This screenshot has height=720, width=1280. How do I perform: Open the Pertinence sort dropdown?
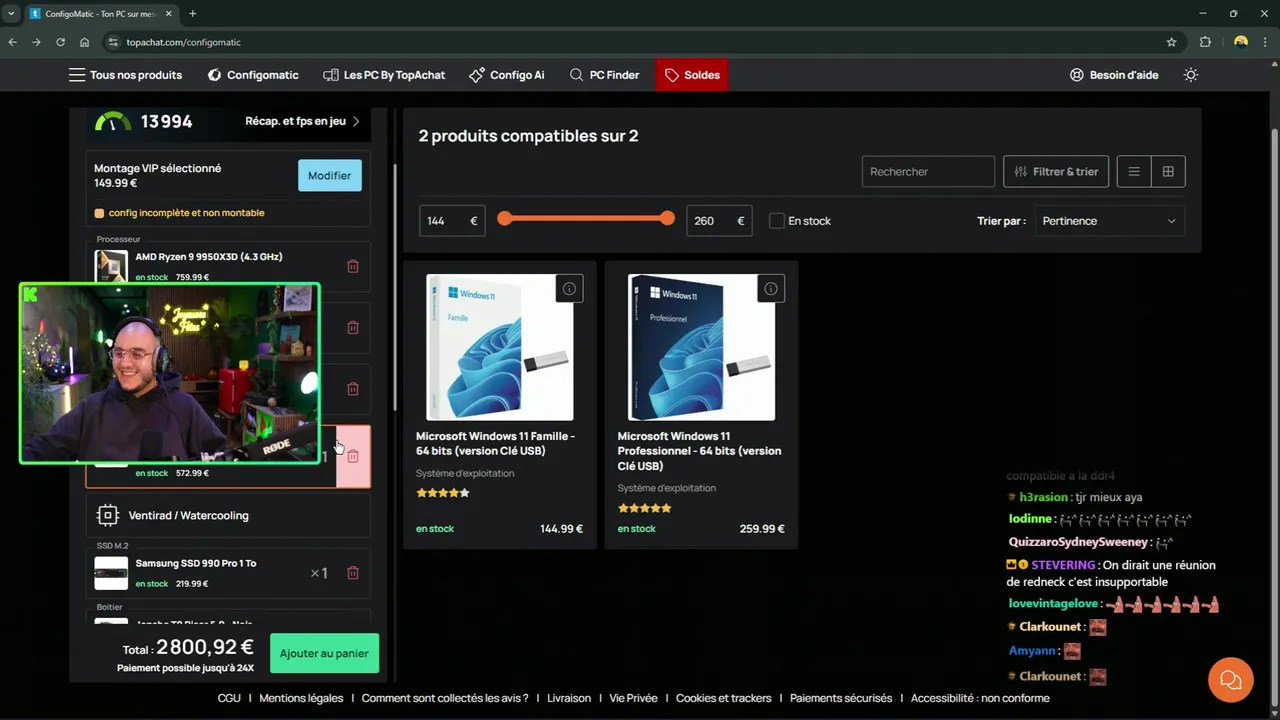tap(1109, 221)
